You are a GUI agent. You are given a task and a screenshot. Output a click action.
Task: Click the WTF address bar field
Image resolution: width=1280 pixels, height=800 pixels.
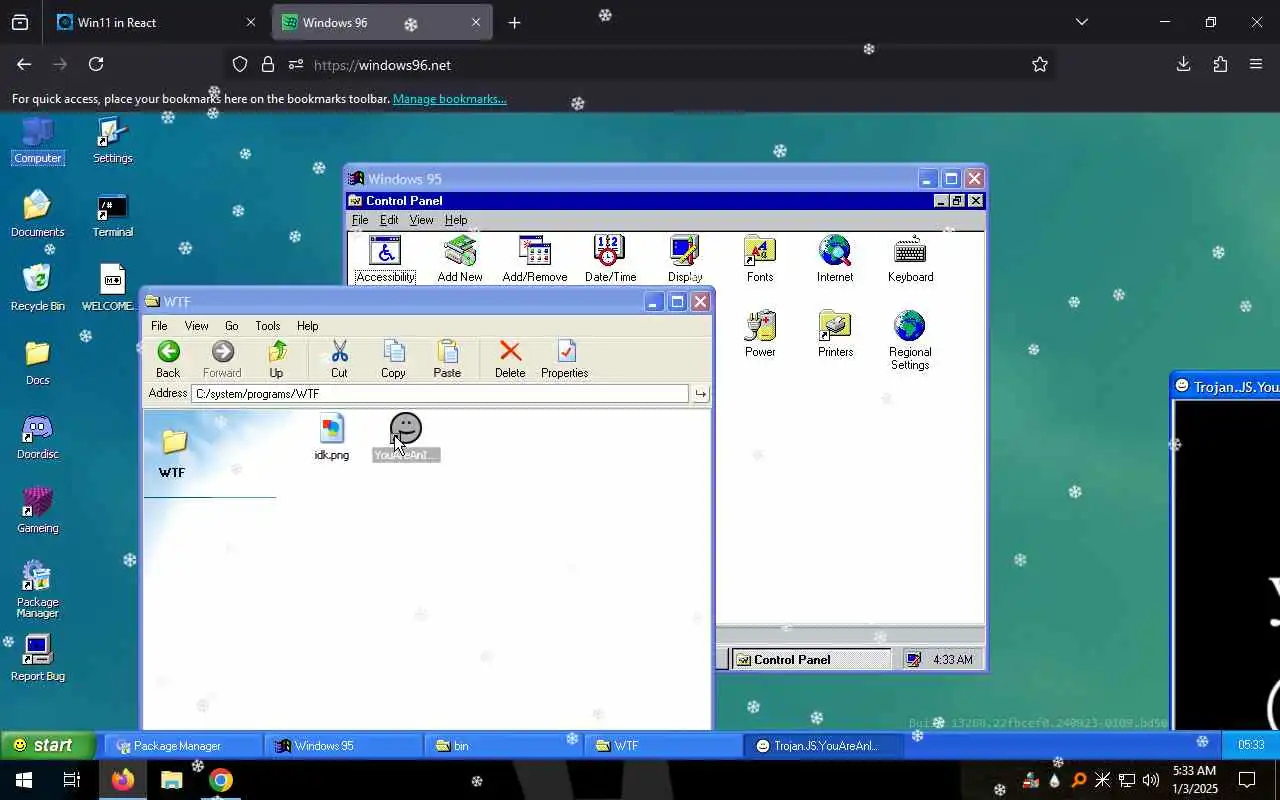(439, 394)
